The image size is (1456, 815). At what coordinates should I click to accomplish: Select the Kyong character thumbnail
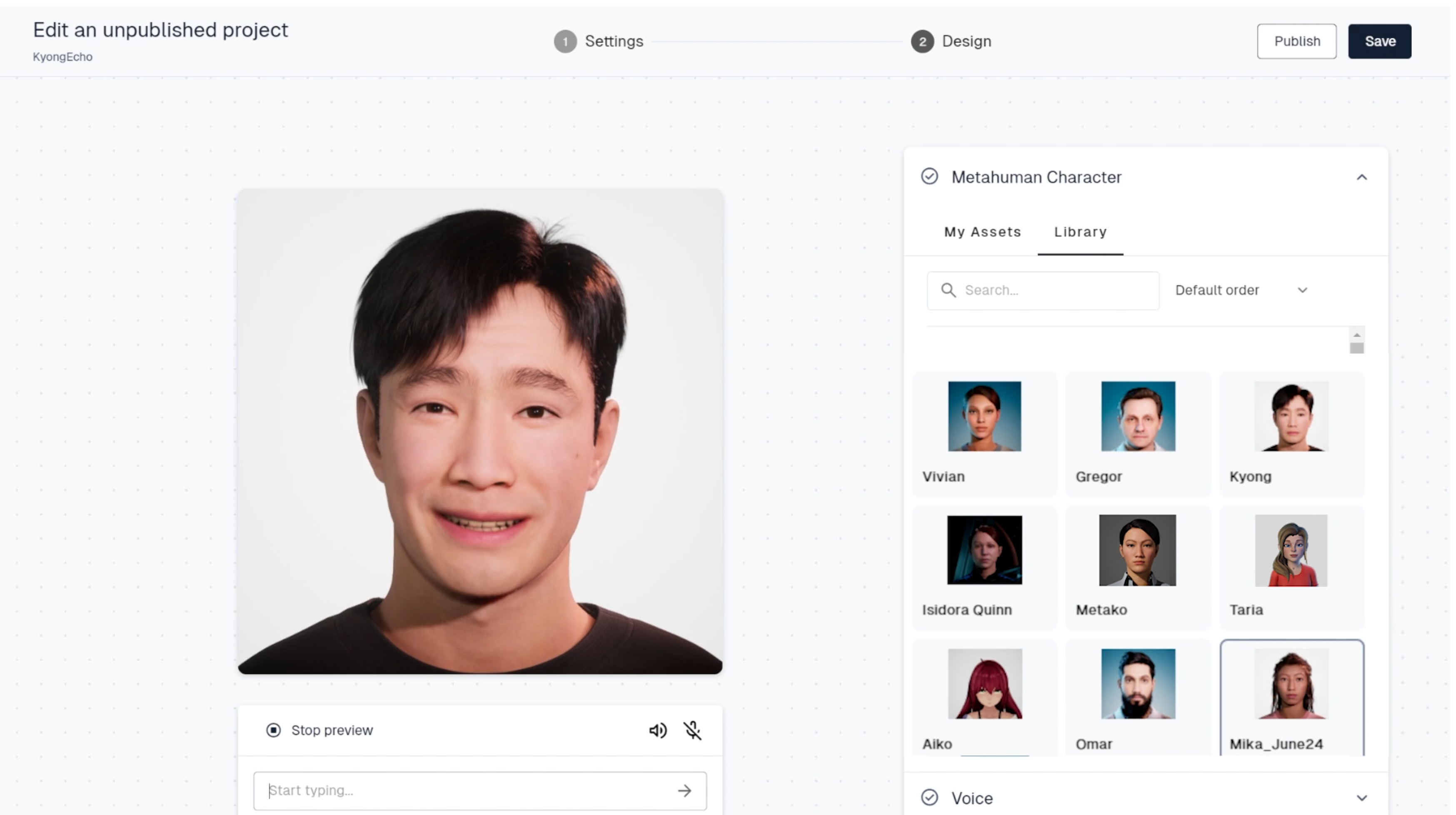click(x=1291, y=416)
